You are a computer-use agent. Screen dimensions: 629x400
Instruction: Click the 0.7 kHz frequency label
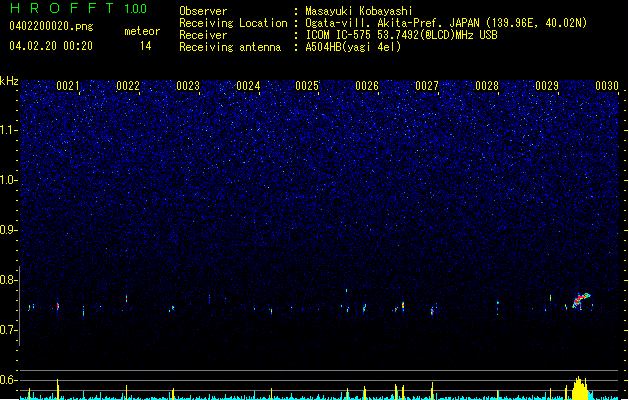point(9,330)
